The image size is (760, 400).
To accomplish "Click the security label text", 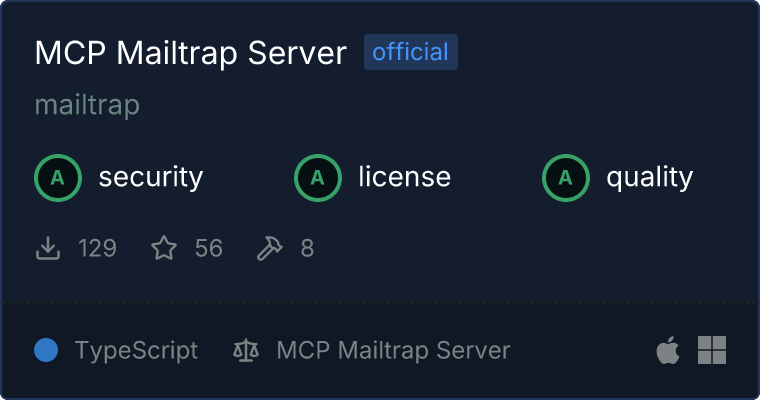I will [x=151, y=177].
